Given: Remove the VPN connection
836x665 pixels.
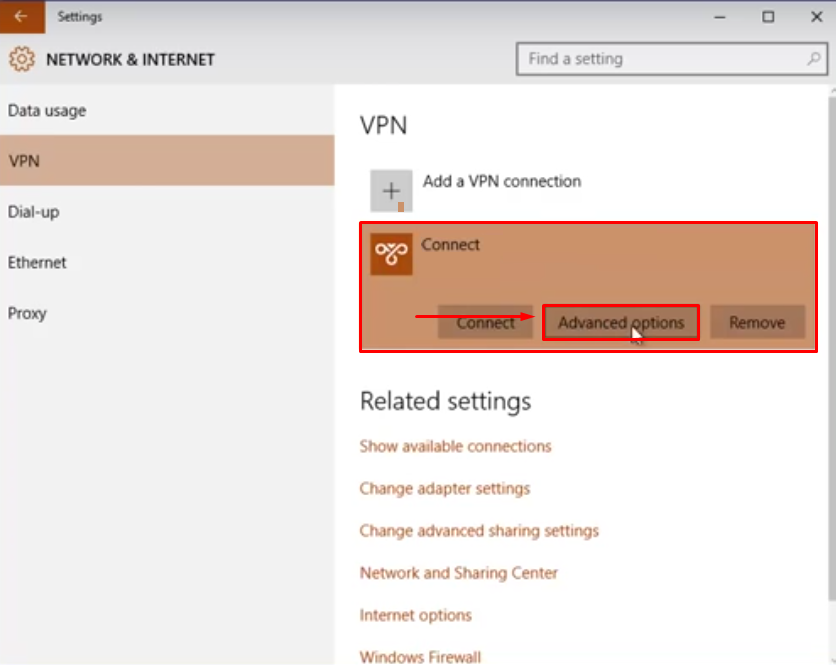Looking at the screenshot, I should pos(757,322).
